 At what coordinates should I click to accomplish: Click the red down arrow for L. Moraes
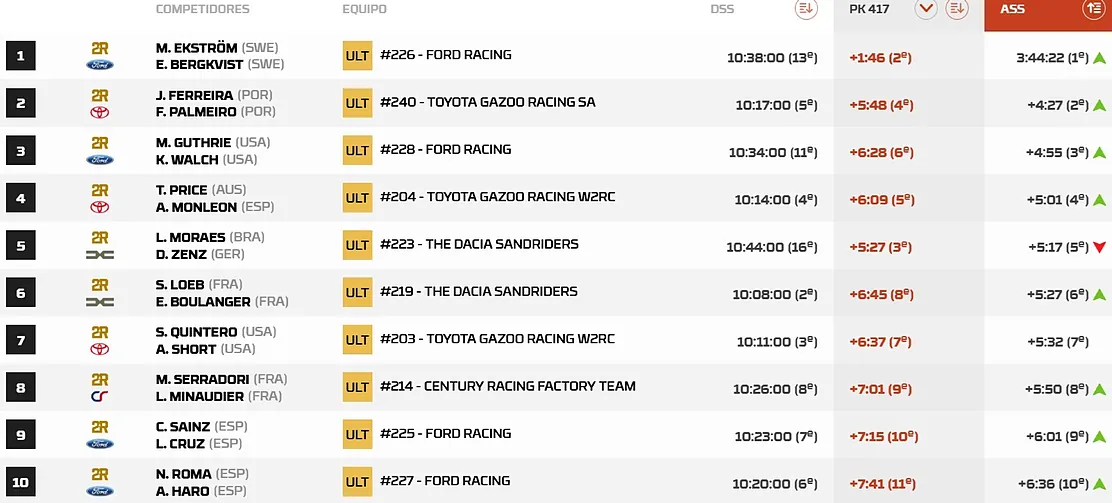click(x=1099, y=248)
